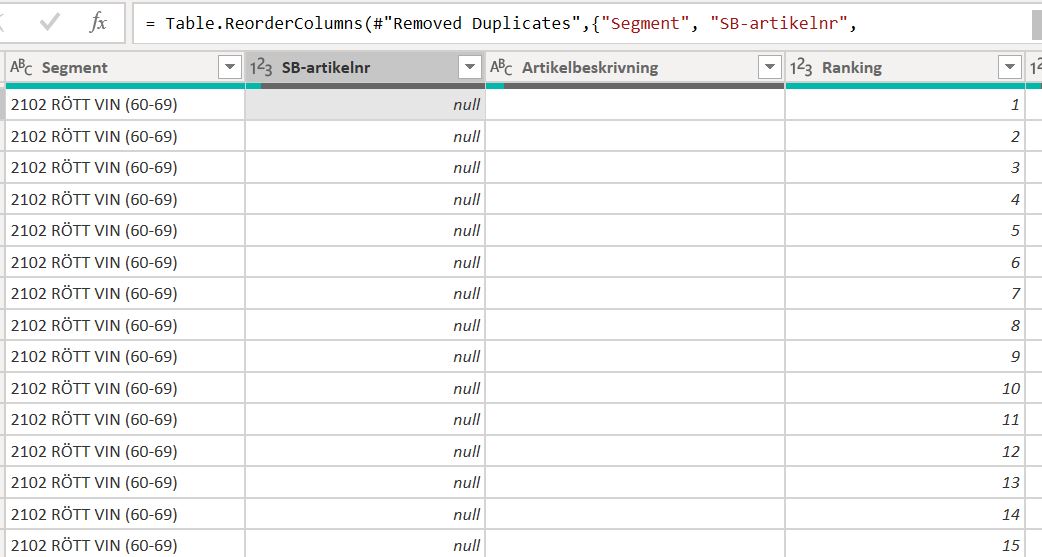Click the fx insert step icon
Viewport: 1042px width, 557px height.
click(98, 23)
